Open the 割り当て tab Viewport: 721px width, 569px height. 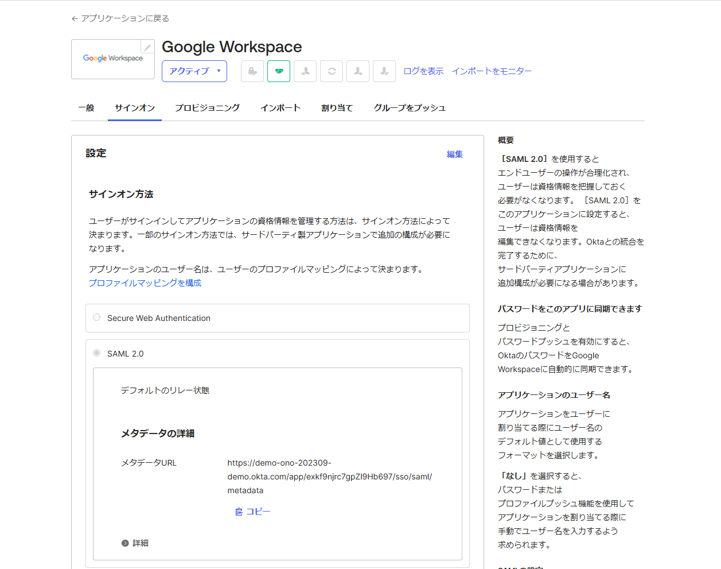click(337, 108)
